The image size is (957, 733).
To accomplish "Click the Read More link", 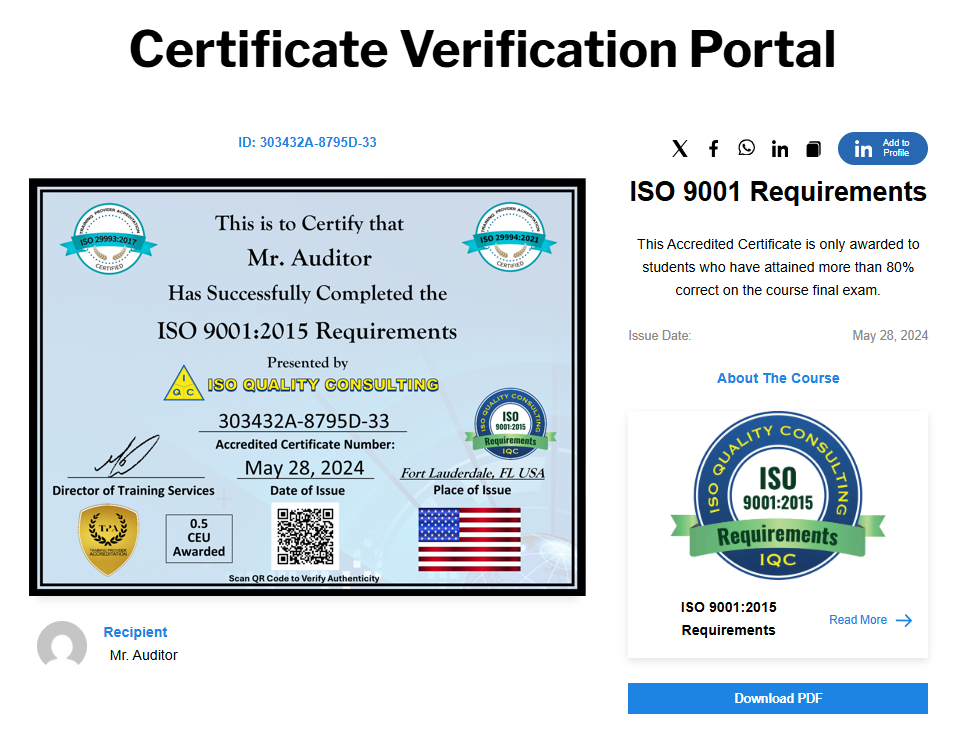I will pyautogui.click(x=857, y=620).
